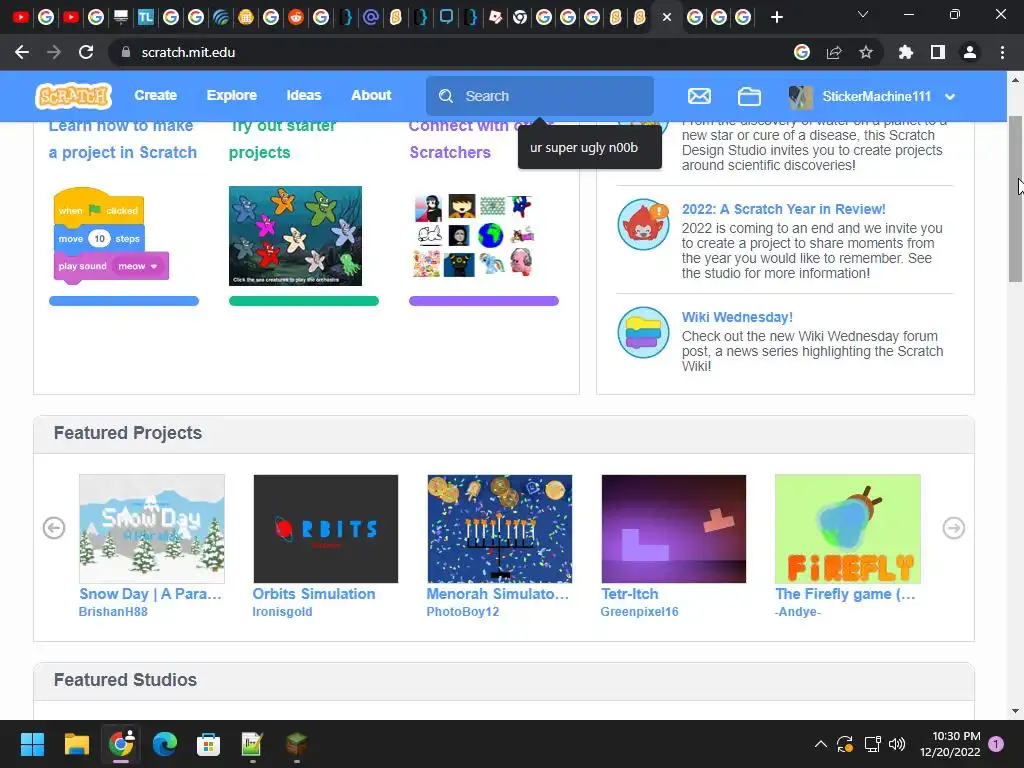Open the Create menu item
This screenshot has width=1024, height=768.
(x=155, y=95)
